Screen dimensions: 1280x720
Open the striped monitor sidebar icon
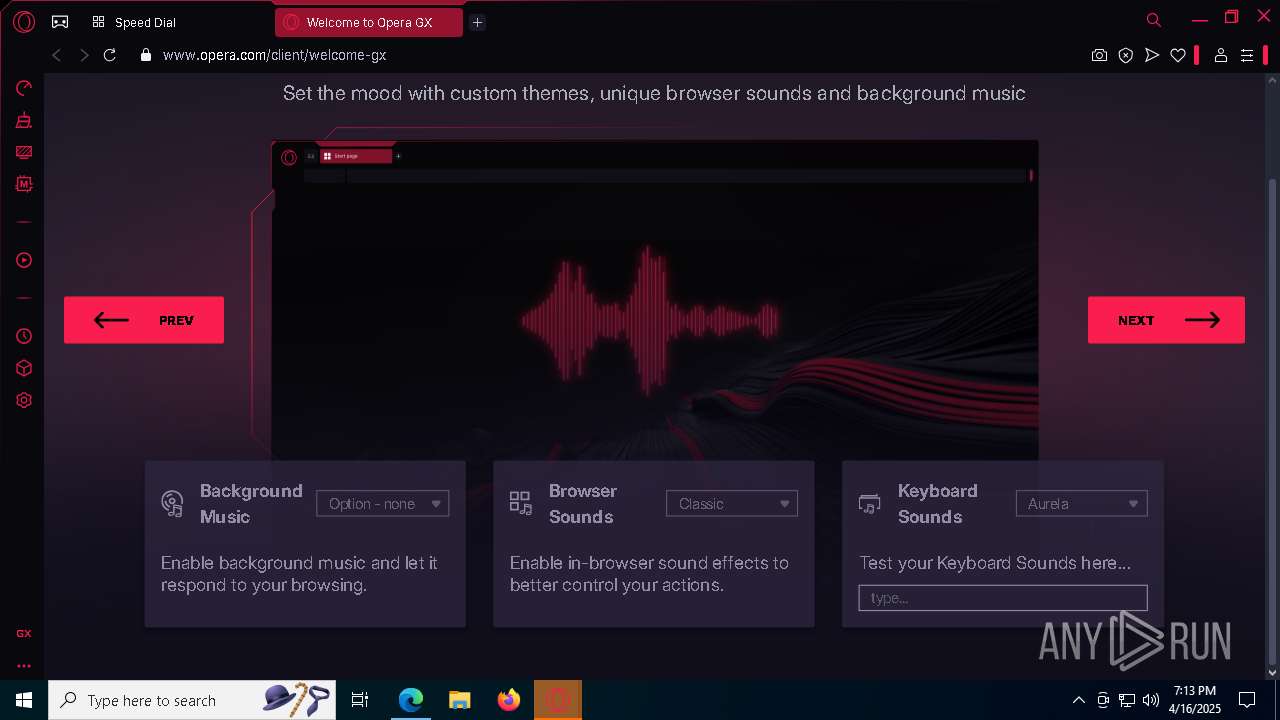[x=24, y=153]
